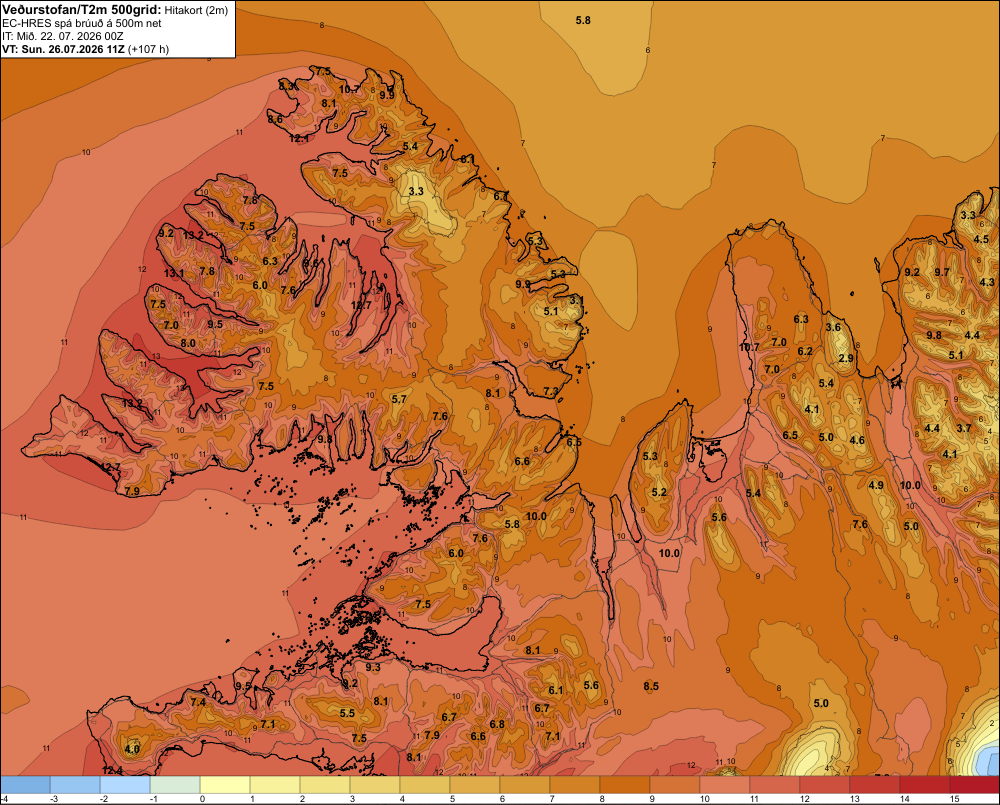Image resolution: width=1000 pixels, height=805 pixels.
Task: Click the 3.3 label on the Drangajökull glacier
Action: (416, 191)
